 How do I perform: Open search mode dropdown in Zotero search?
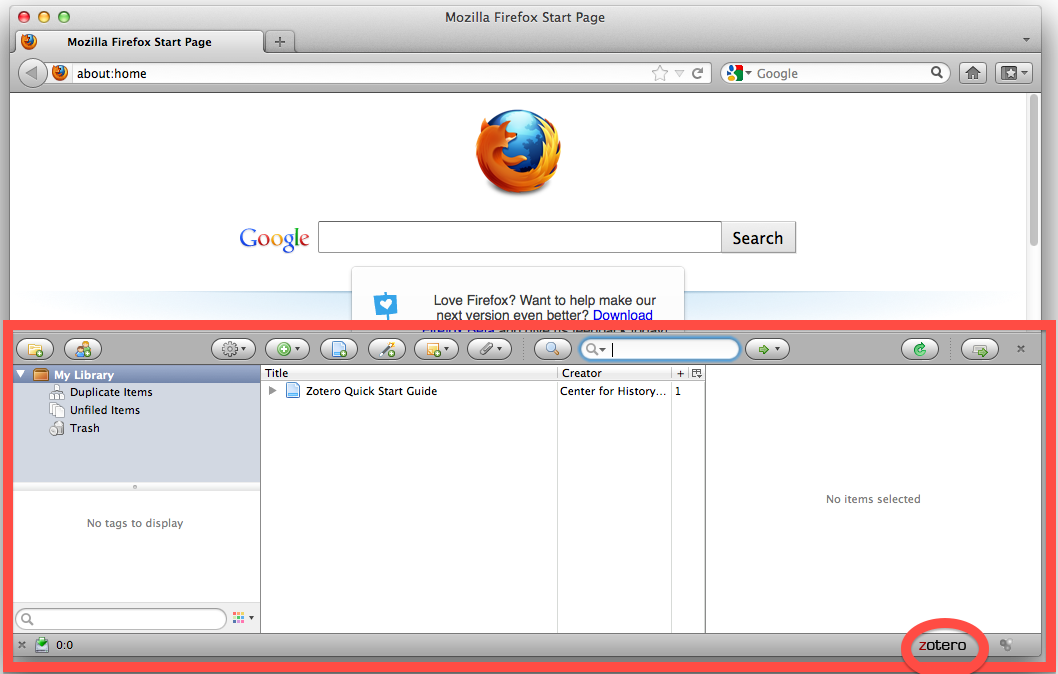pyautogui.click(x=595, y=349)
